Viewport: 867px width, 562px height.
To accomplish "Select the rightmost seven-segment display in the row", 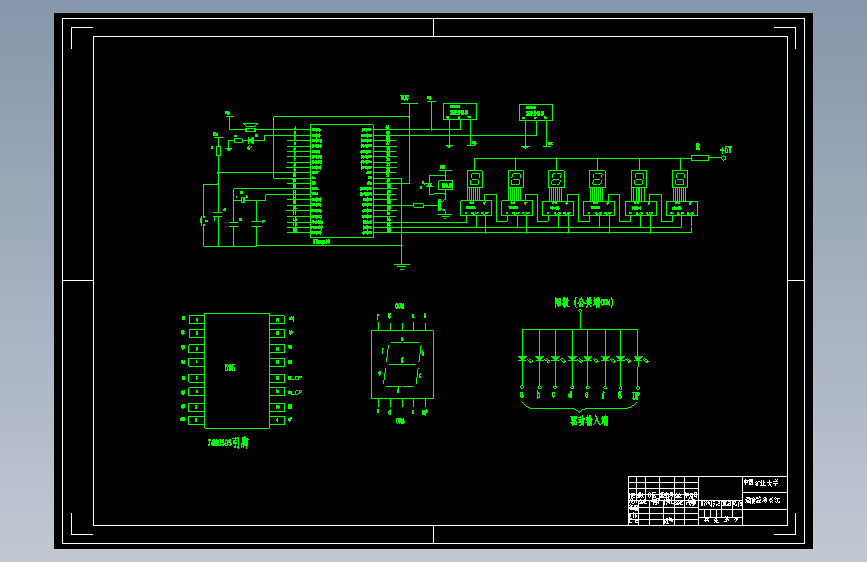I will click(680, 179).
